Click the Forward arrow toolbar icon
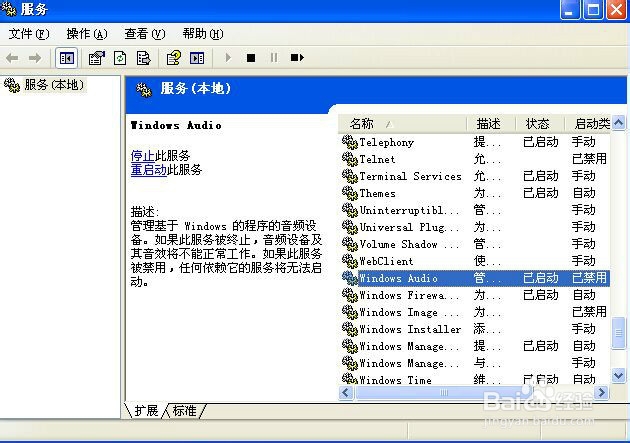 35,58
